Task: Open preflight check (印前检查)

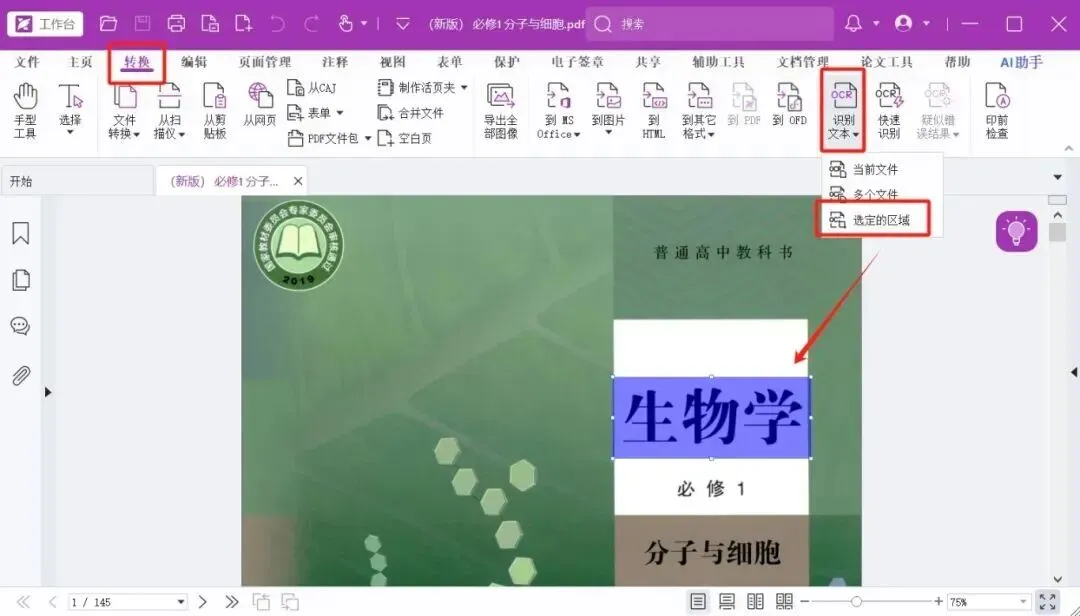Action: coord(997,111)
